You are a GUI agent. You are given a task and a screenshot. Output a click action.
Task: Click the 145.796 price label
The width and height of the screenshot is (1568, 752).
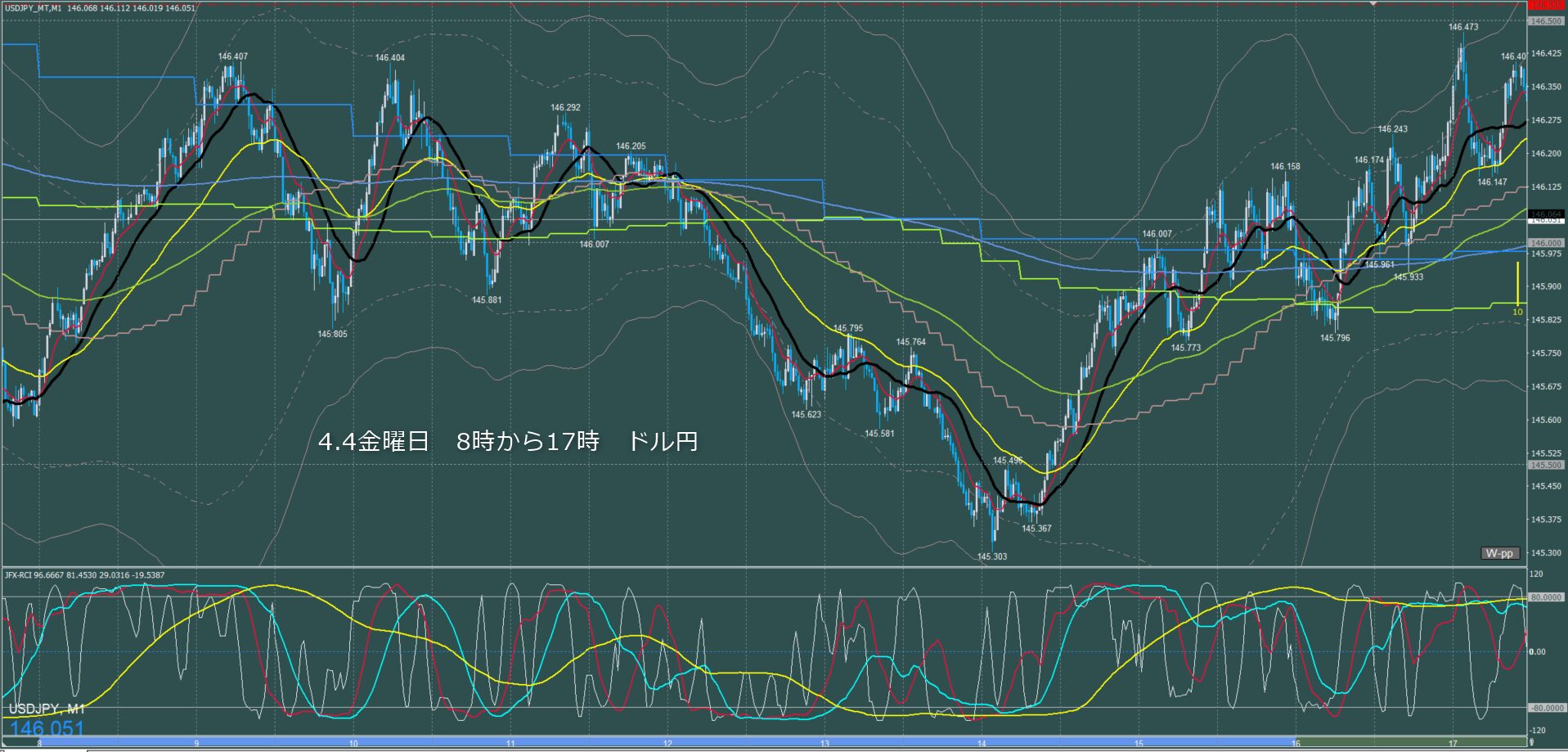click(1335, 337)
